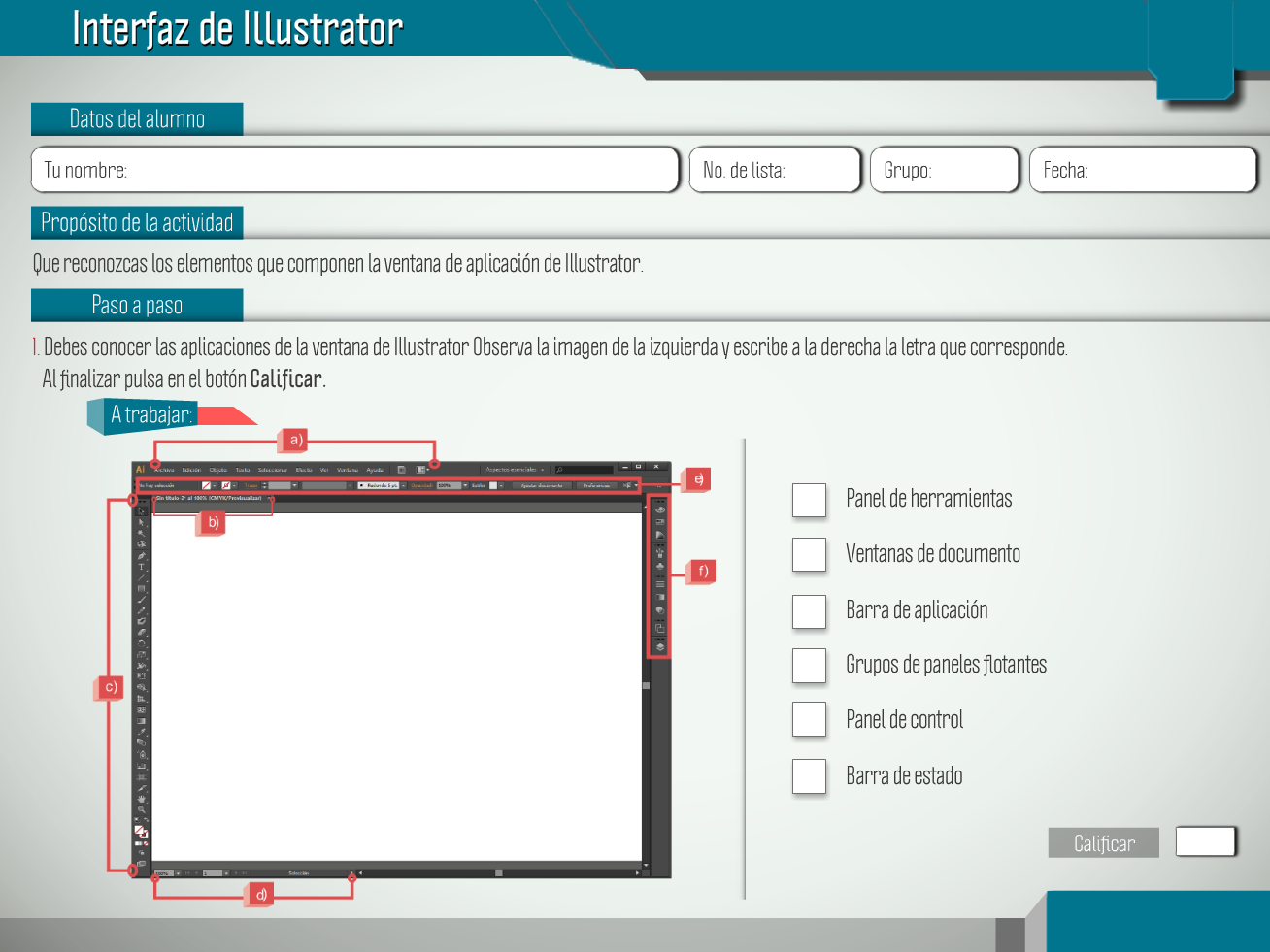Select the box beside Panel de control
This screenshot has width=1270, height=952.
pyautogui.click(x=809, y=720)
